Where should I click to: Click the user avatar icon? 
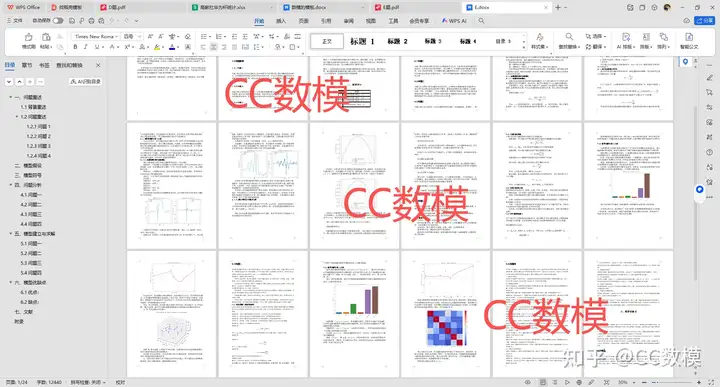point(667,7)
